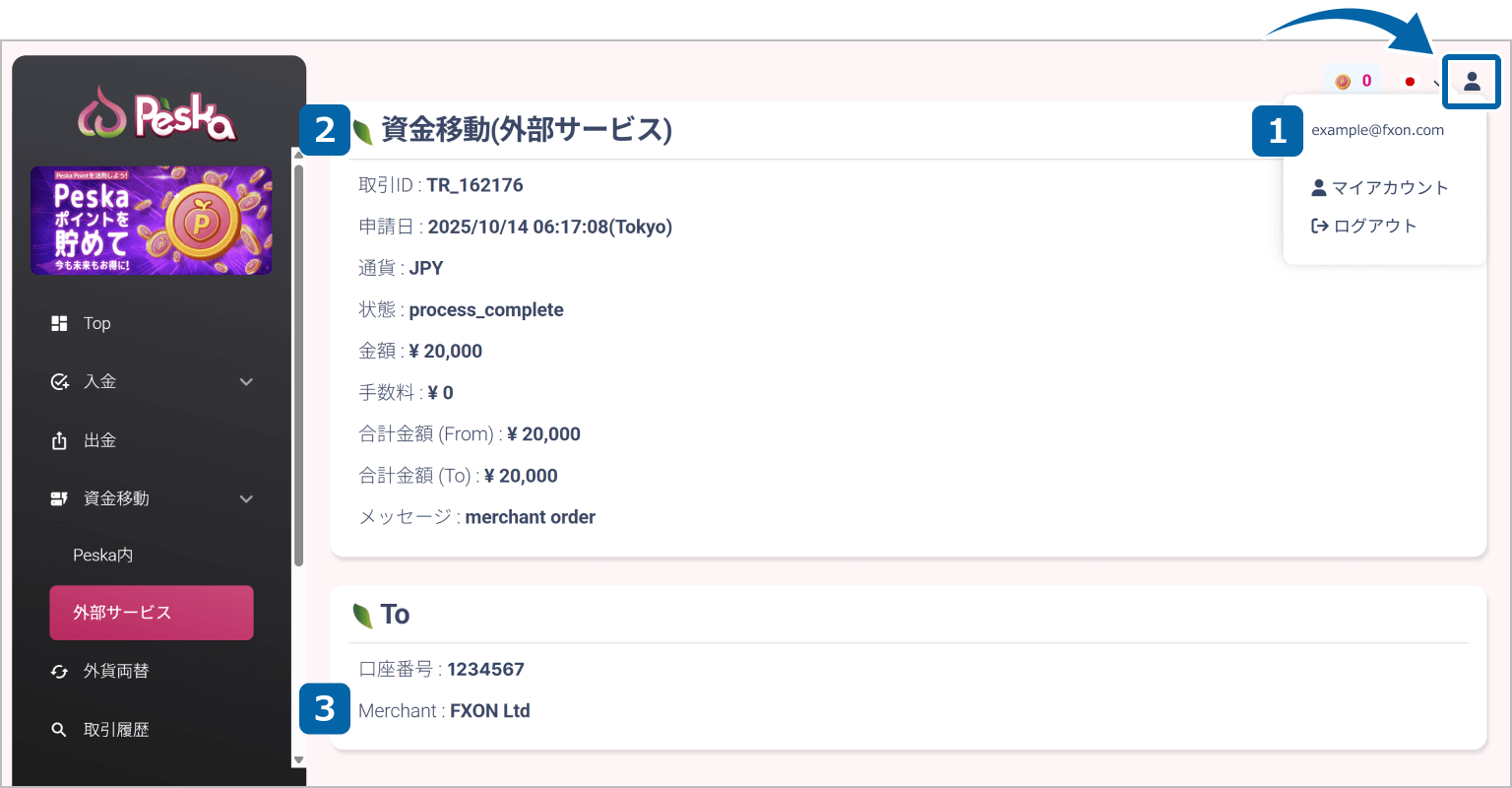Click the Top dashboard icon

(59, 323)
